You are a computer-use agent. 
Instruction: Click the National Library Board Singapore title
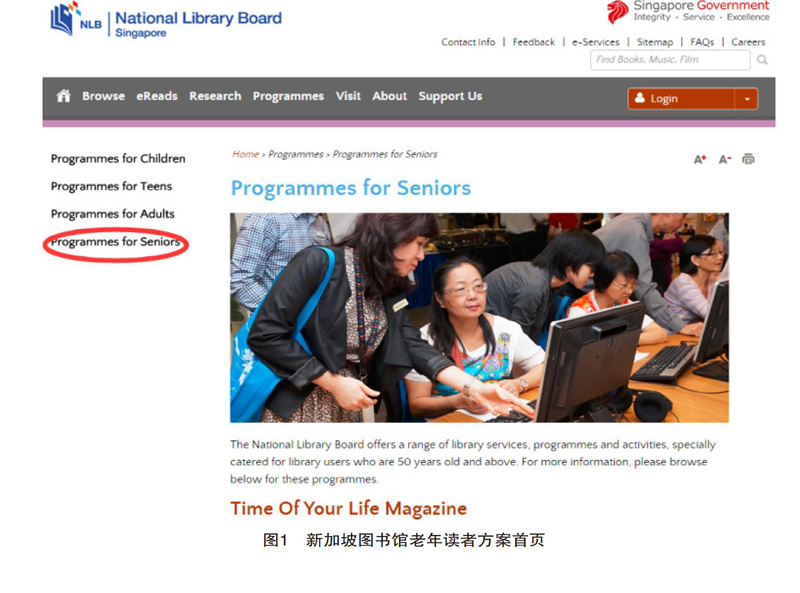(198, 23)
